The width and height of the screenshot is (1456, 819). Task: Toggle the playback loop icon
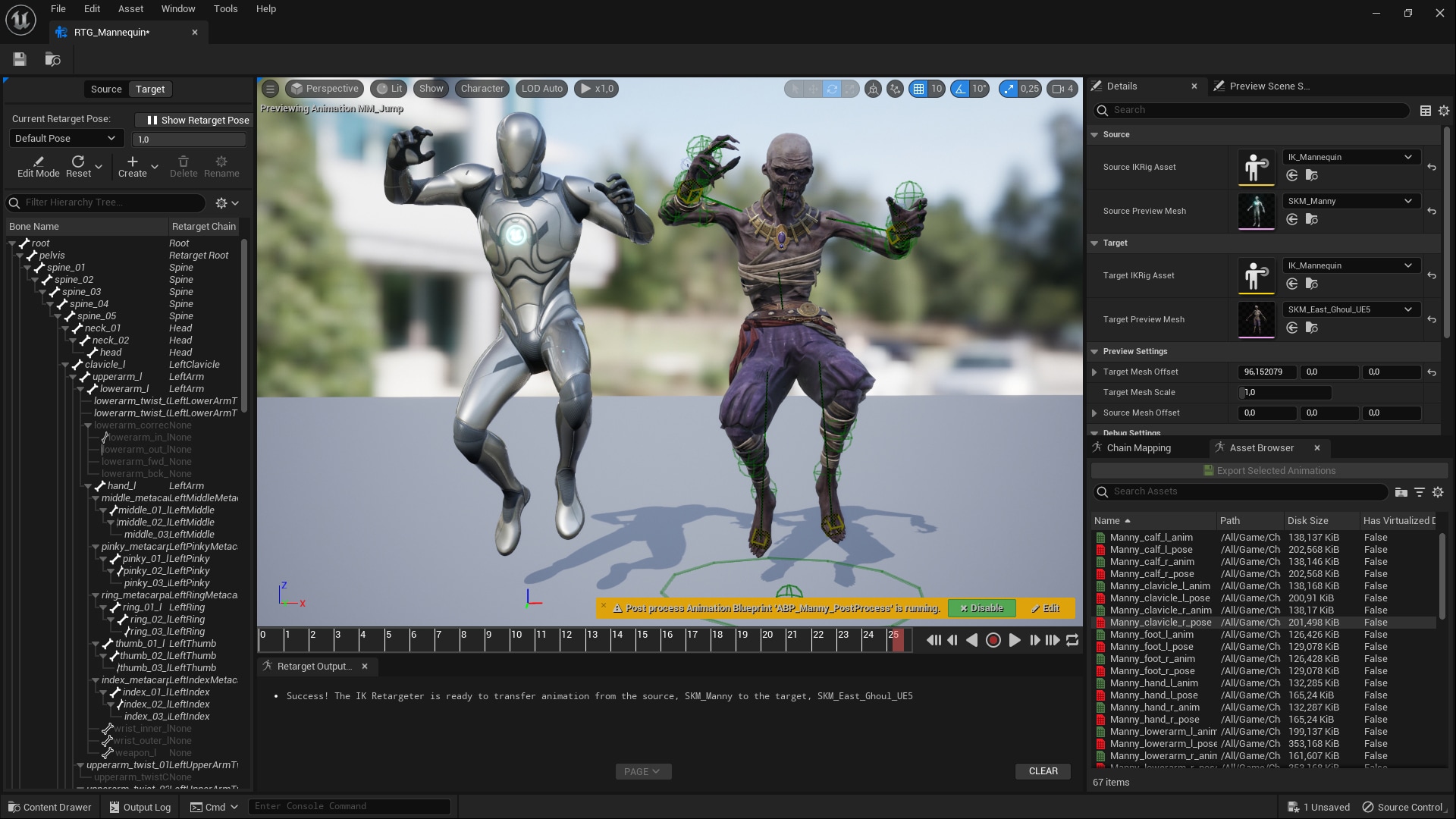(1072, 641)
